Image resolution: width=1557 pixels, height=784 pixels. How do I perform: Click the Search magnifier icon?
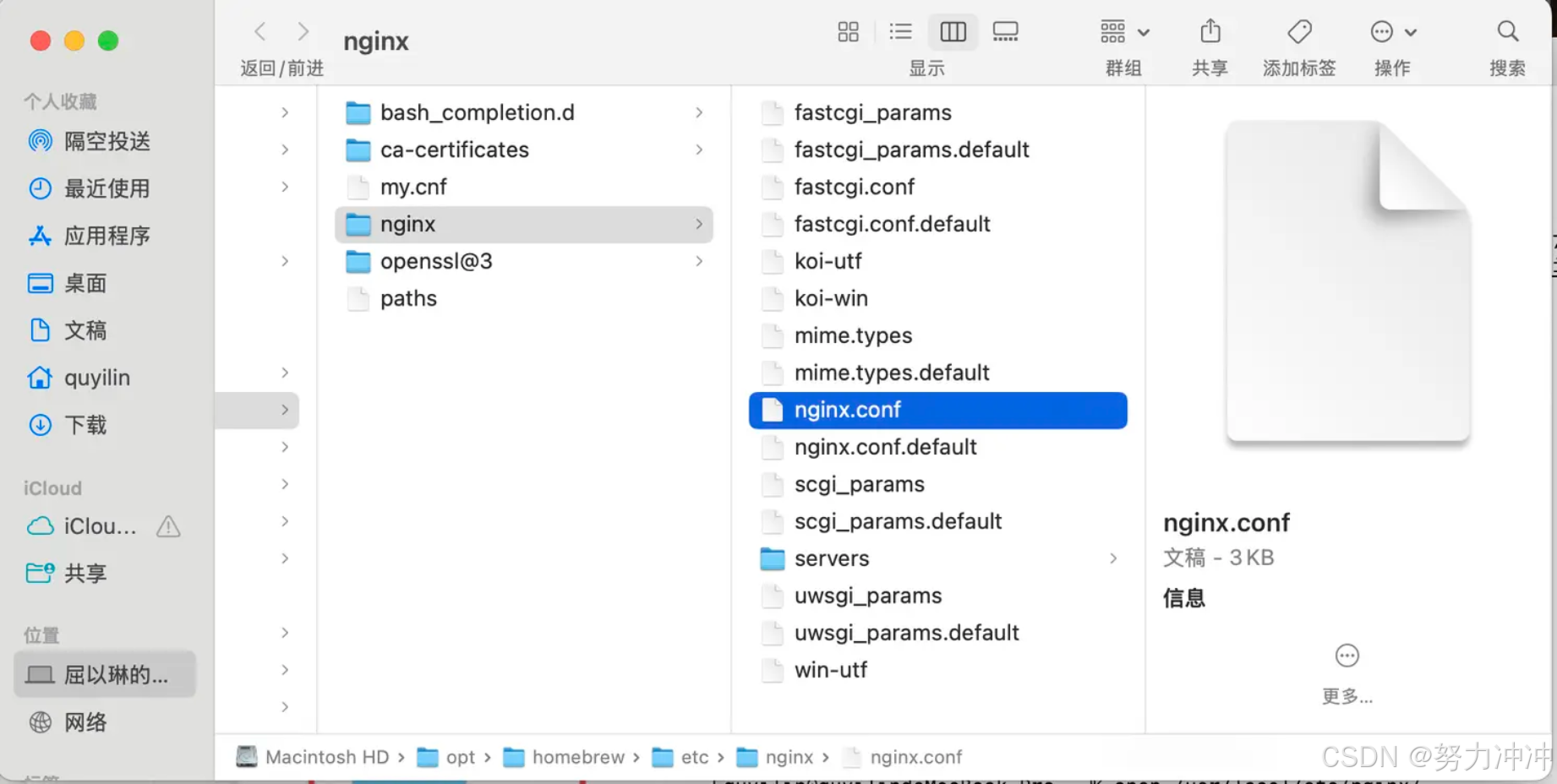(x=1507, y=32)
